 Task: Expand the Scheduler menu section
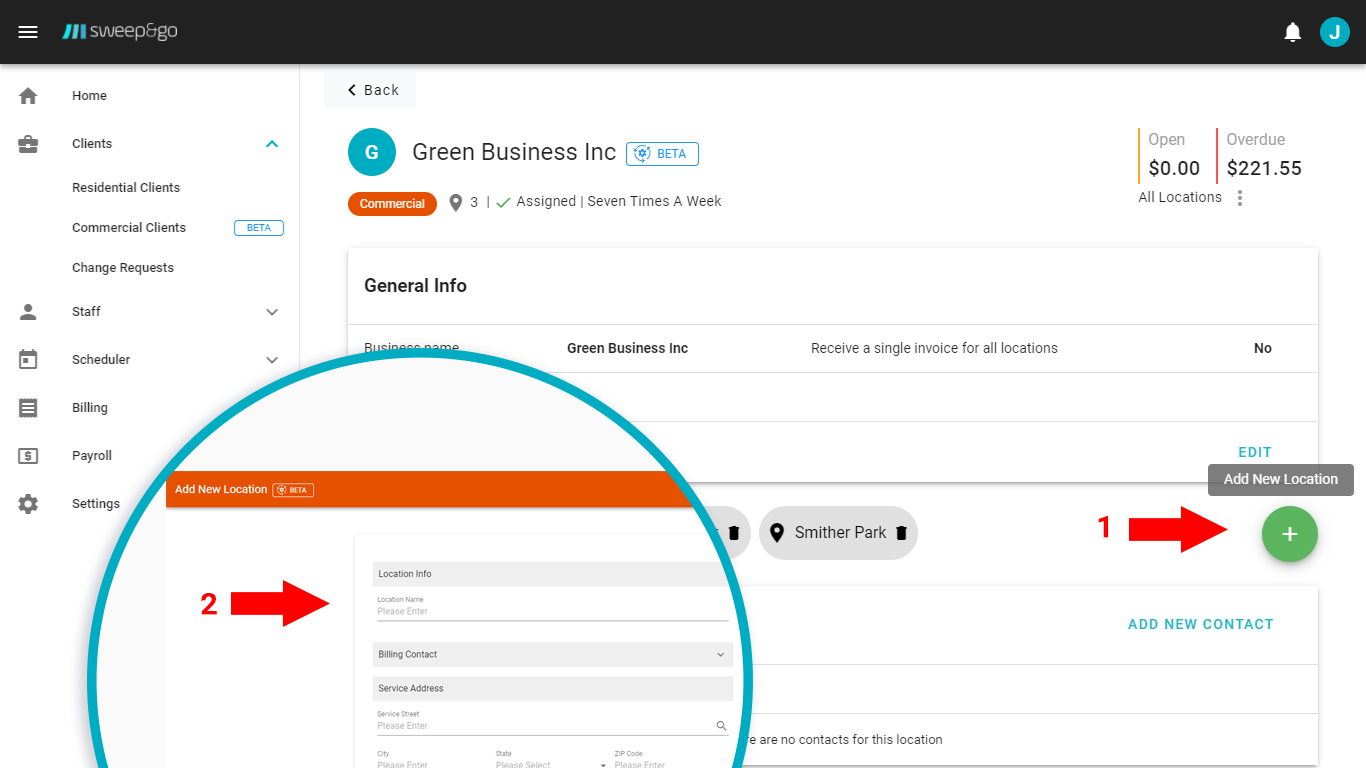pyautogui.click(x=272, y=360)
